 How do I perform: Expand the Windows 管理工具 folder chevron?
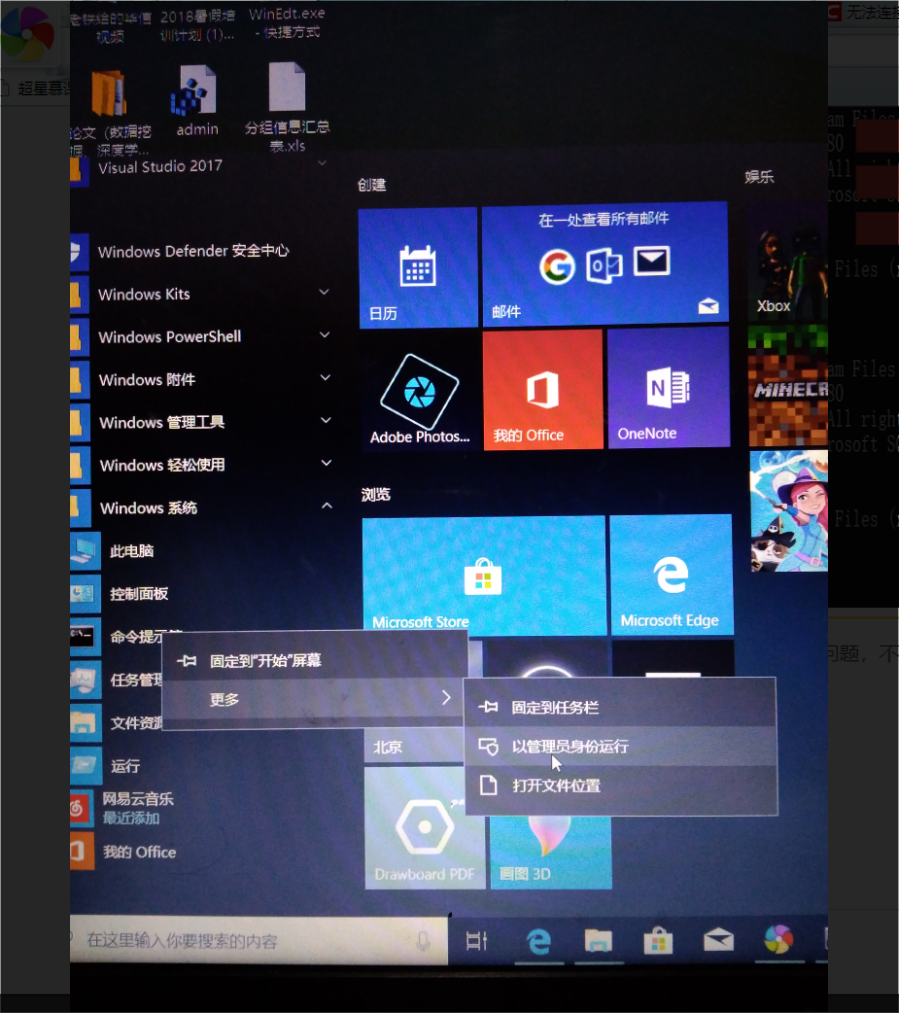pos(326,420)
